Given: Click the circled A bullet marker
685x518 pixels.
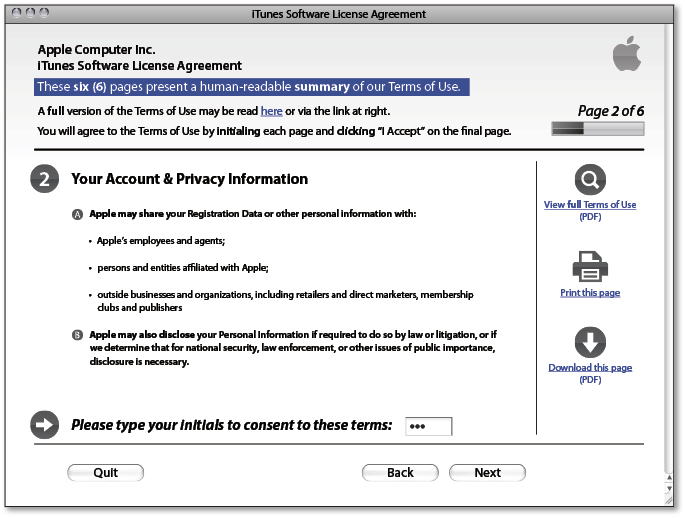Looking at the screenshot, I should (77, 214).
